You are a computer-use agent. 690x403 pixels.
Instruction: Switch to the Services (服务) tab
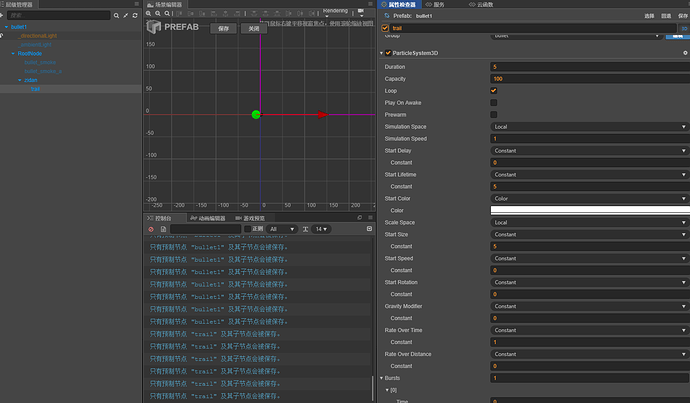click(435, 4)
